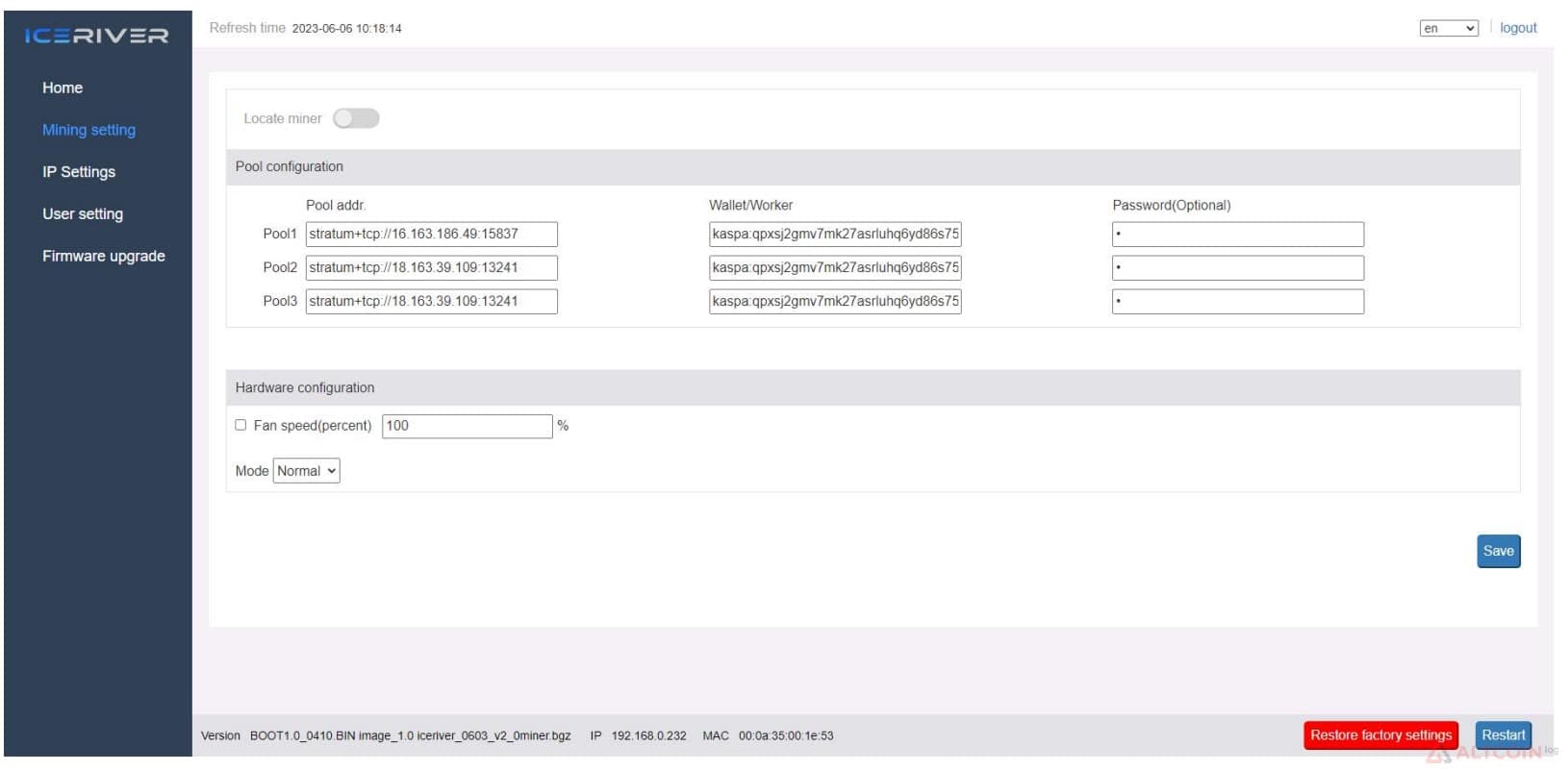1568x771 pixels.
Task: Click the Restart button
Action: click(x=1504, y=735)
